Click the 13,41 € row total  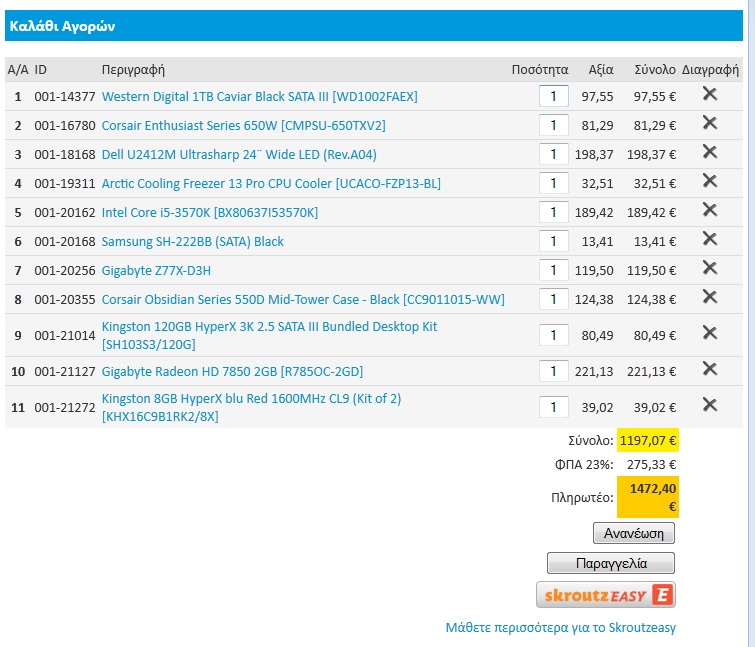point(655,241)
